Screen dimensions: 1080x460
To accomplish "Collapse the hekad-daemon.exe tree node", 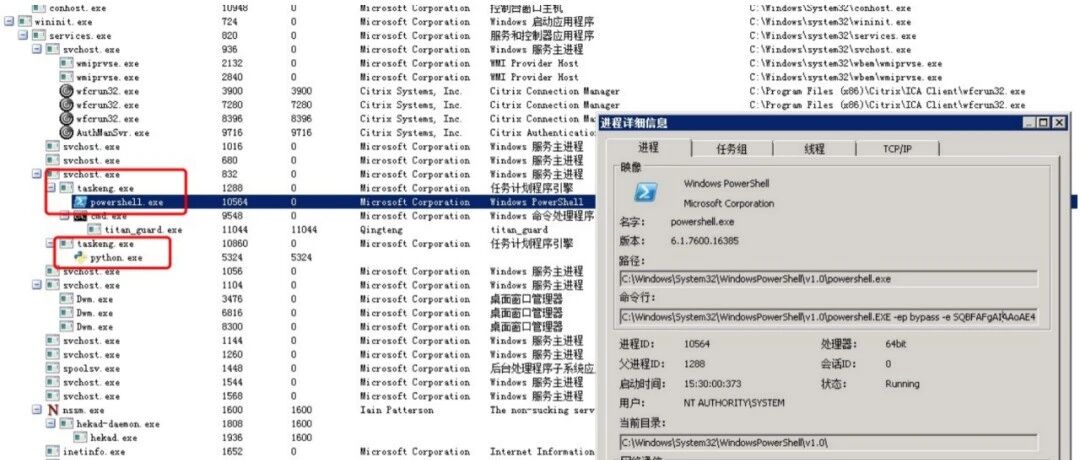I will pos(50,424).
